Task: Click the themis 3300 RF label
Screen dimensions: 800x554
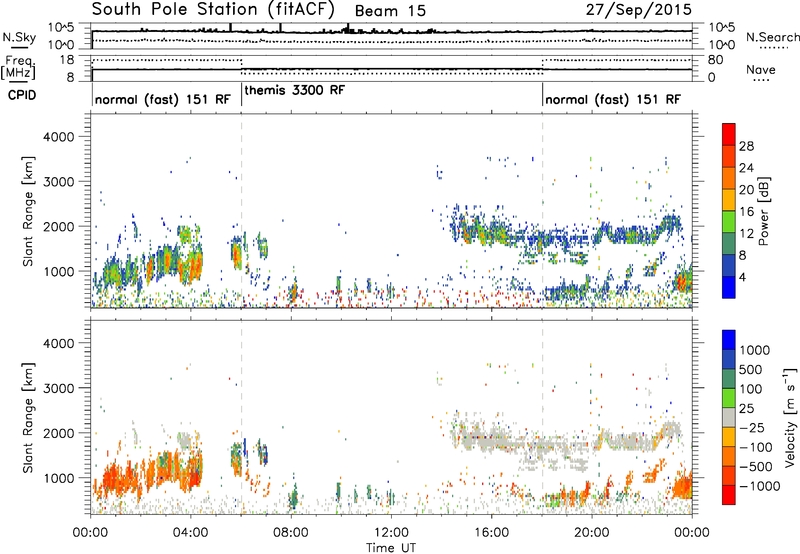Action: [x=295, y=90]
